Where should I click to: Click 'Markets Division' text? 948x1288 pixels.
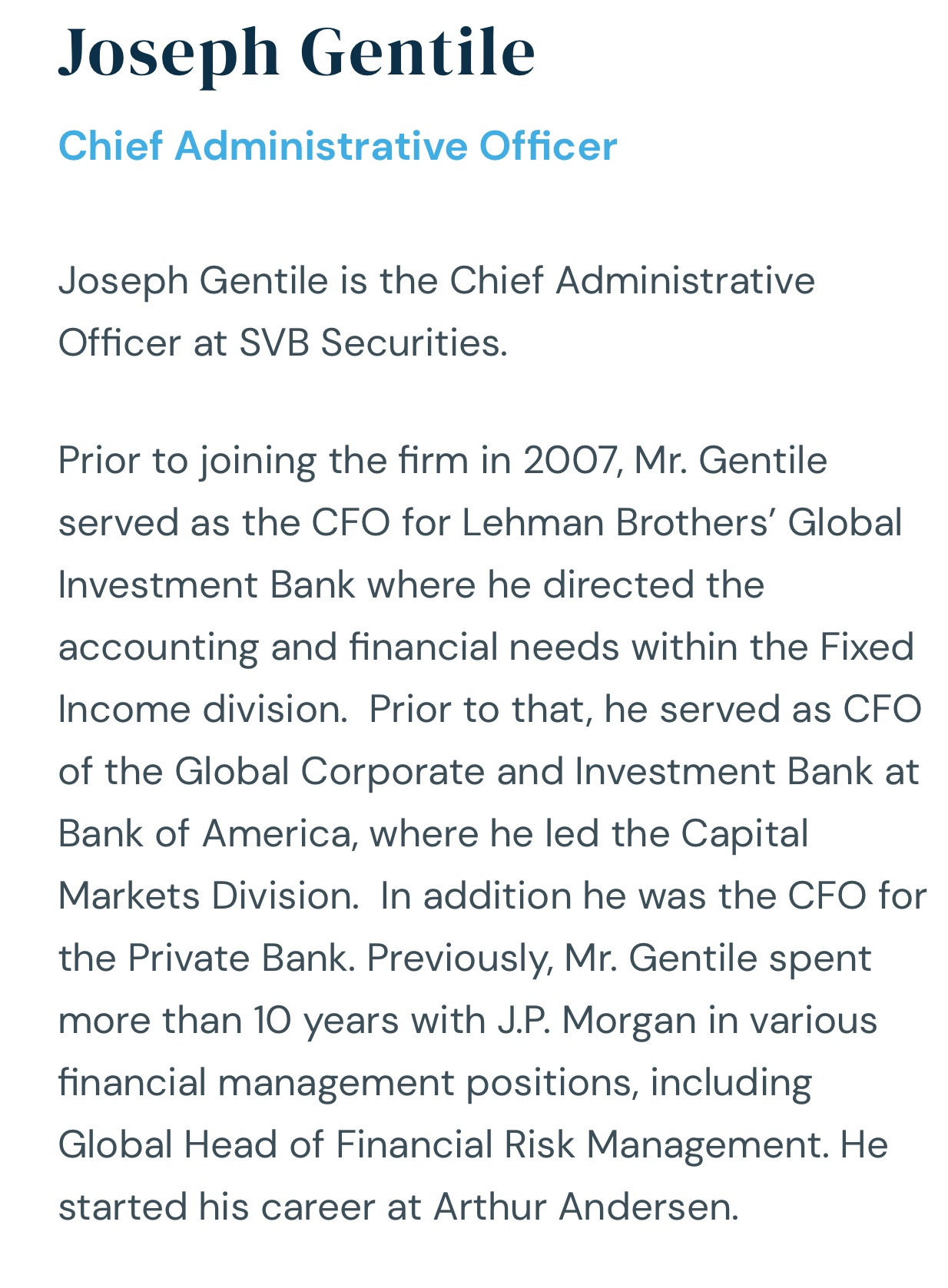(208, 896)
